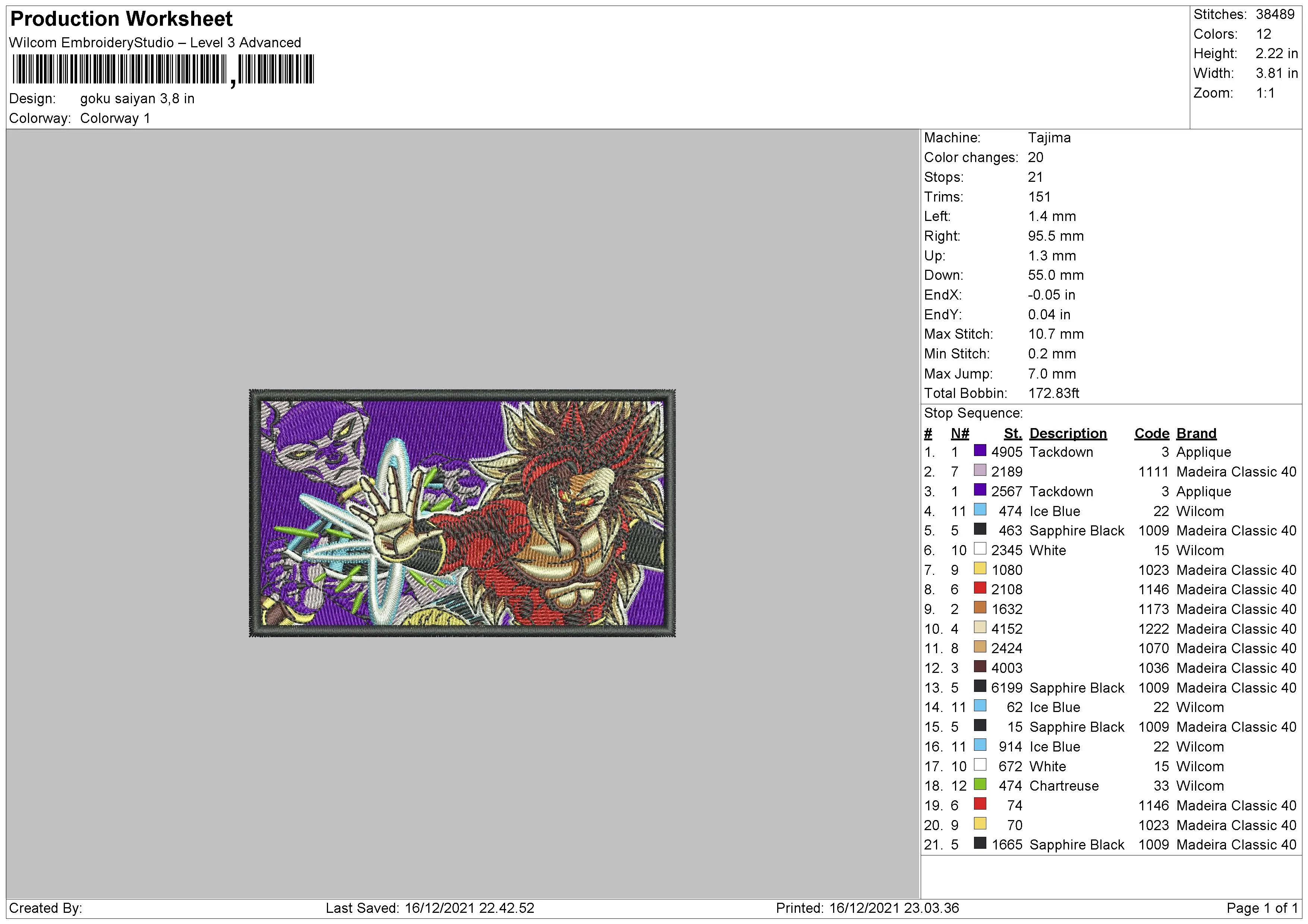This screenshot has width=1308, height=924.
Task: Click the Height value '2.22 in'
Action: 1276,54
